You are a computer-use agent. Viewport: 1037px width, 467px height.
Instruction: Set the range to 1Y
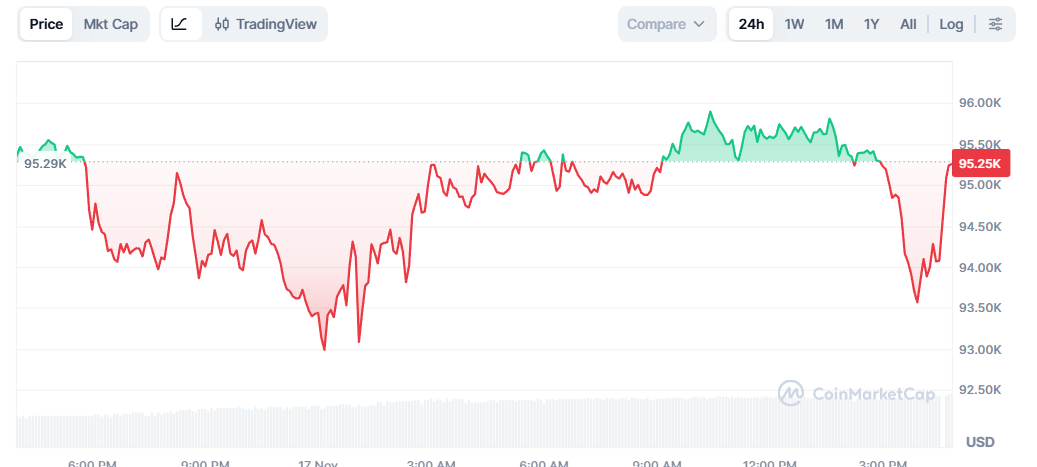[872, 24]
